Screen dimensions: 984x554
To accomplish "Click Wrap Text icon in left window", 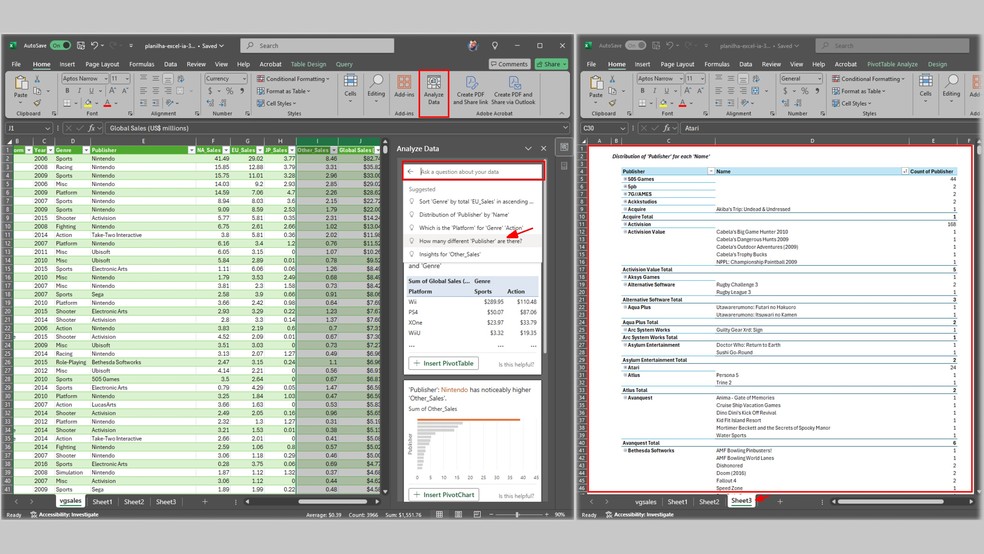I will (181, 79).
